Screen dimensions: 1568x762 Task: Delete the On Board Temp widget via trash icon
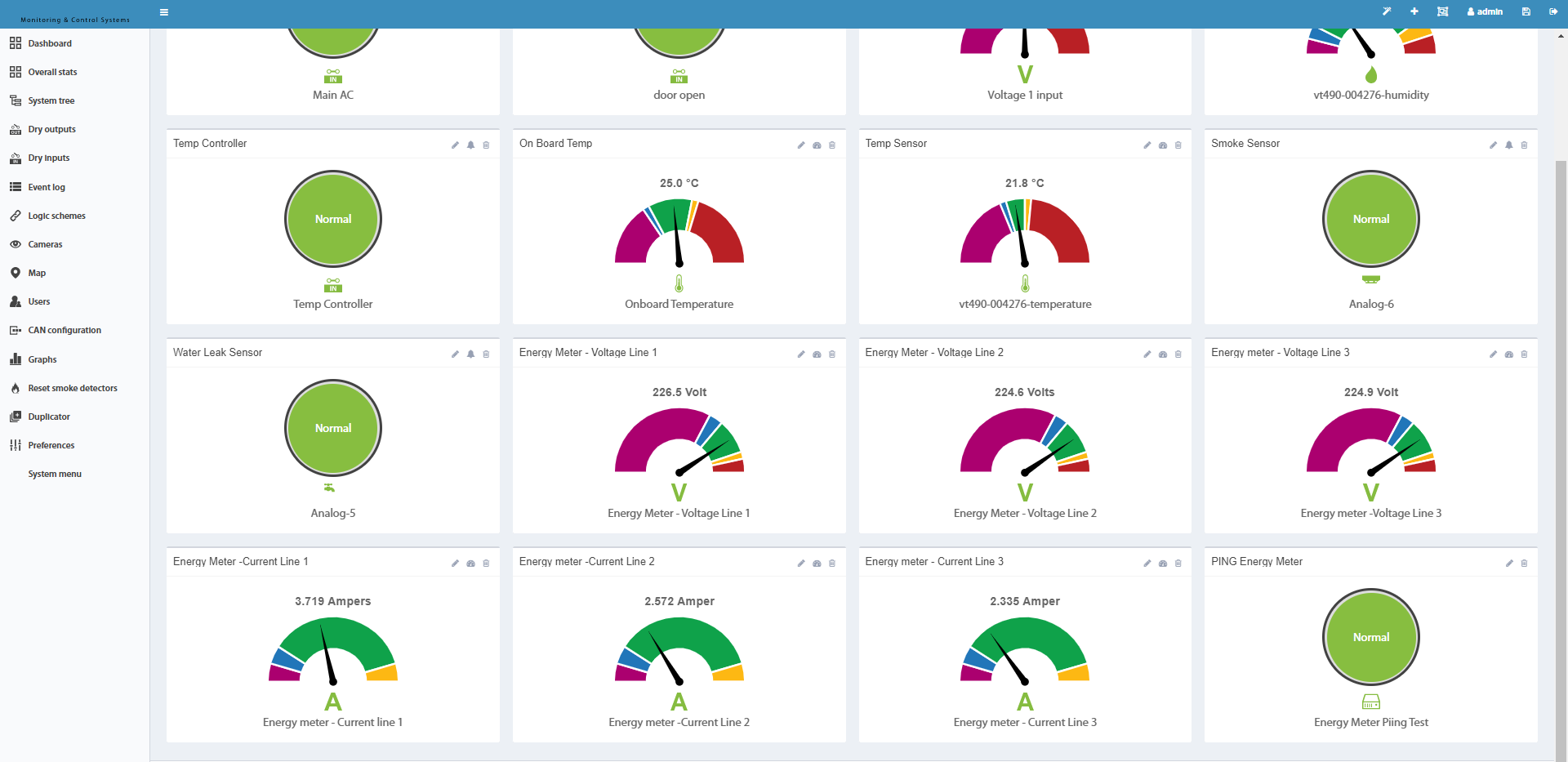[x=832, y=145]
